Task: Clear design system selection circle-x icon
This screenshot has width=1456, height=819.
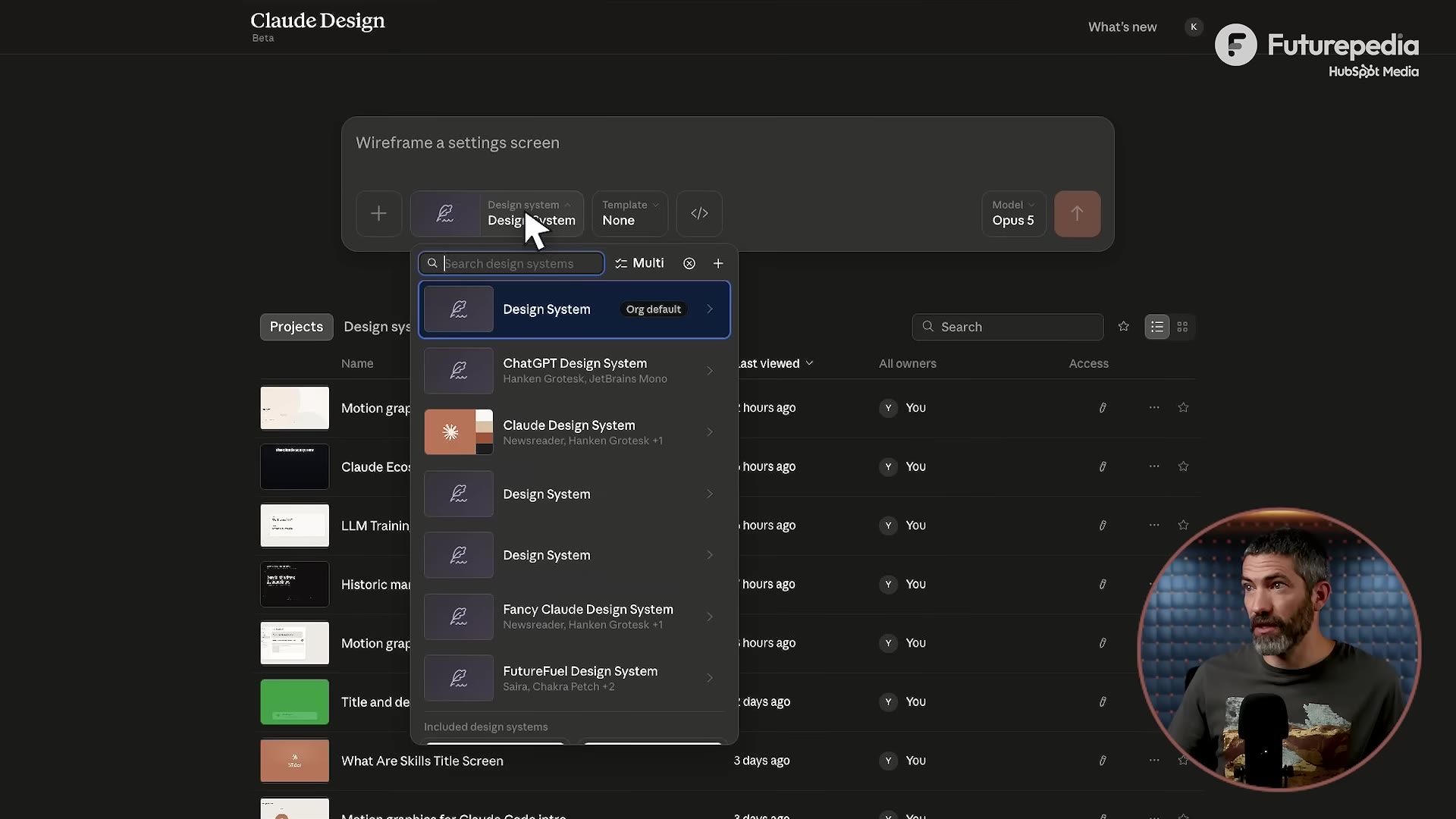Action: tap(689, 263)
